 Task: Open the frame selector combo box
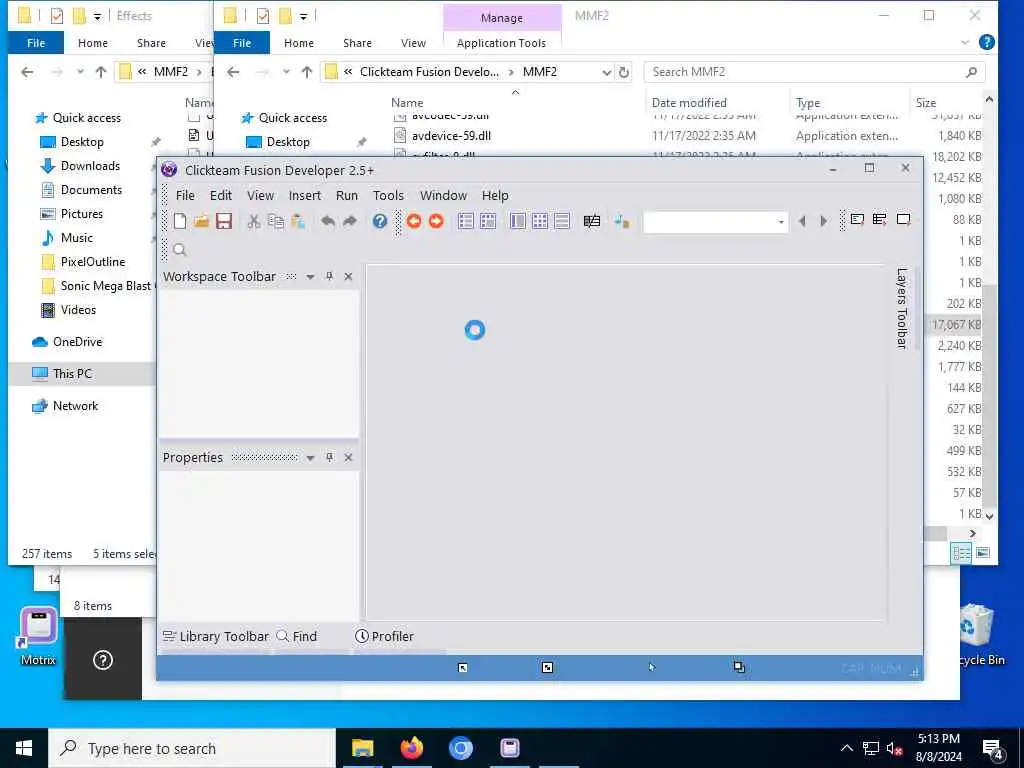pyautogui.click(x=715, y=222)
